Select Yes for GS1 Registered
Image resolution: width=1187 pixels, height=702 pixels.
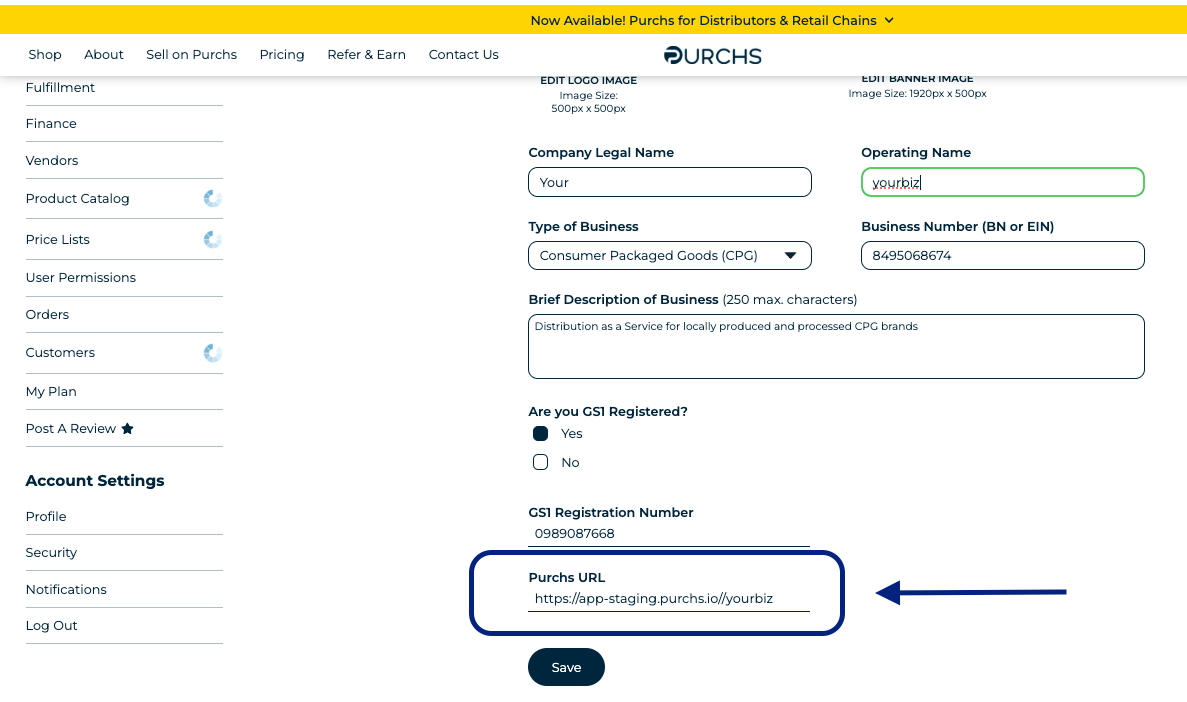click(541, 433)
